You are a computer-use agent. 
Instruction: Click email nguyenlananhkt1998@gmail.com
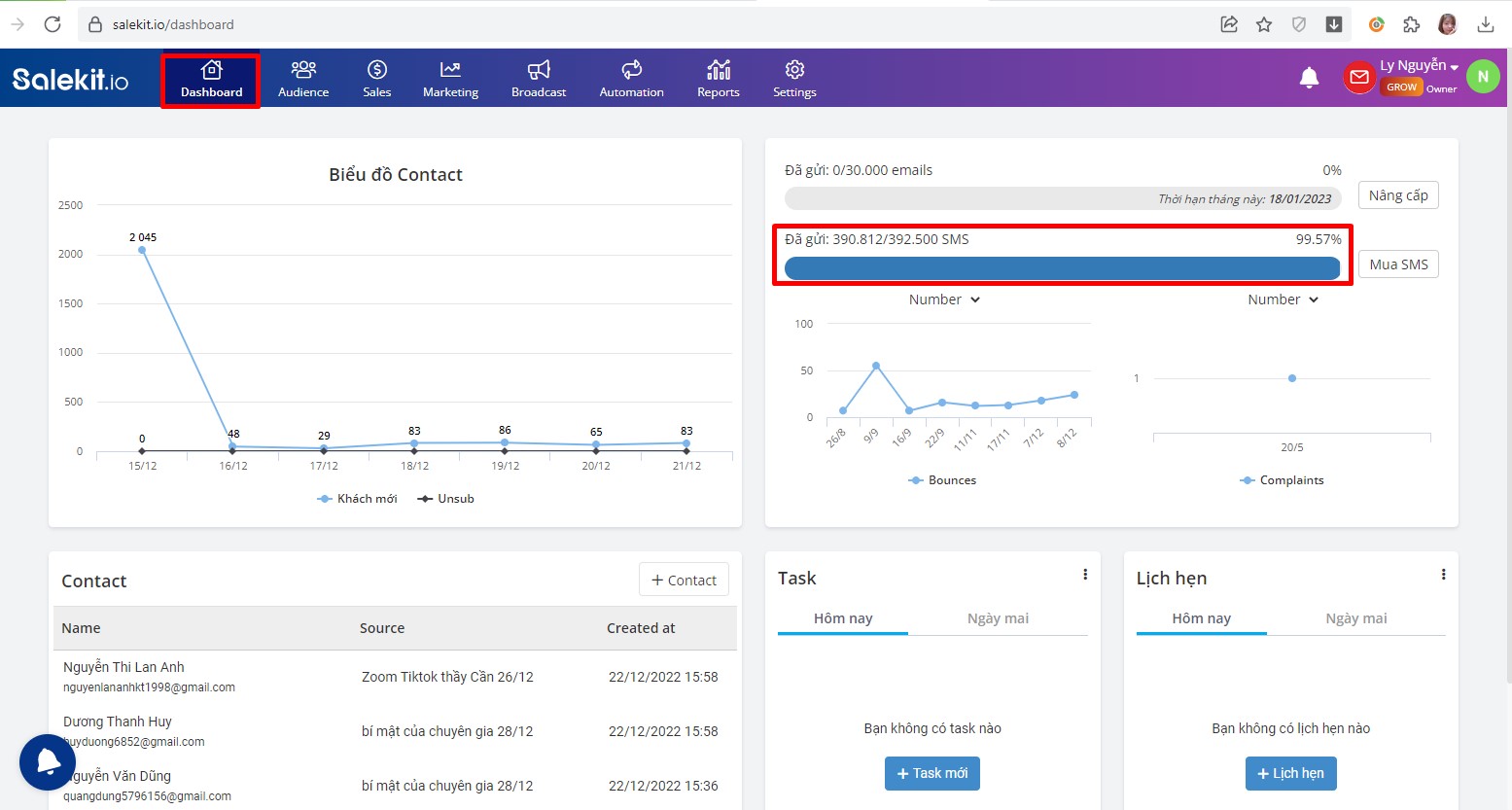[149, 687]
